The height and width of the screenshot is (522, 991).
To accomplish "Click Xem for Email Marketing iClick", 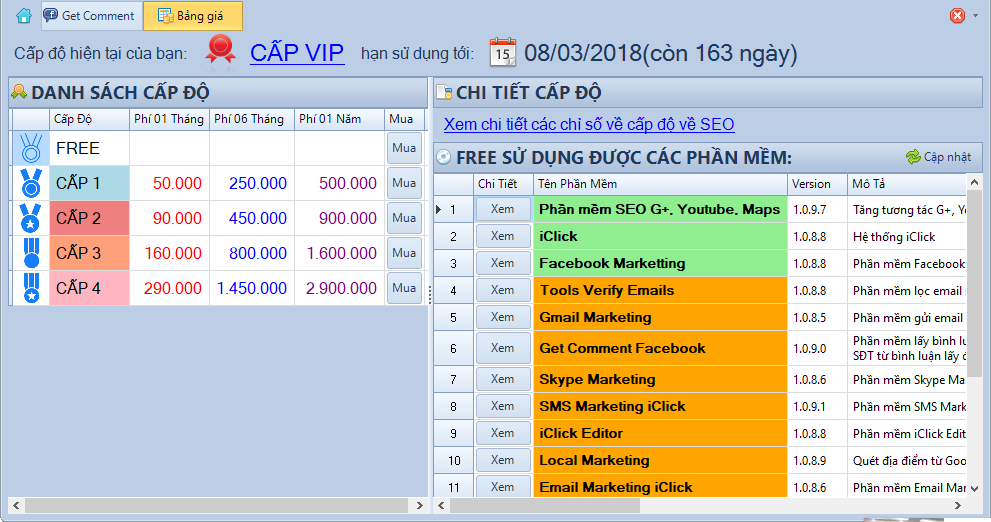I will [502, 487].
